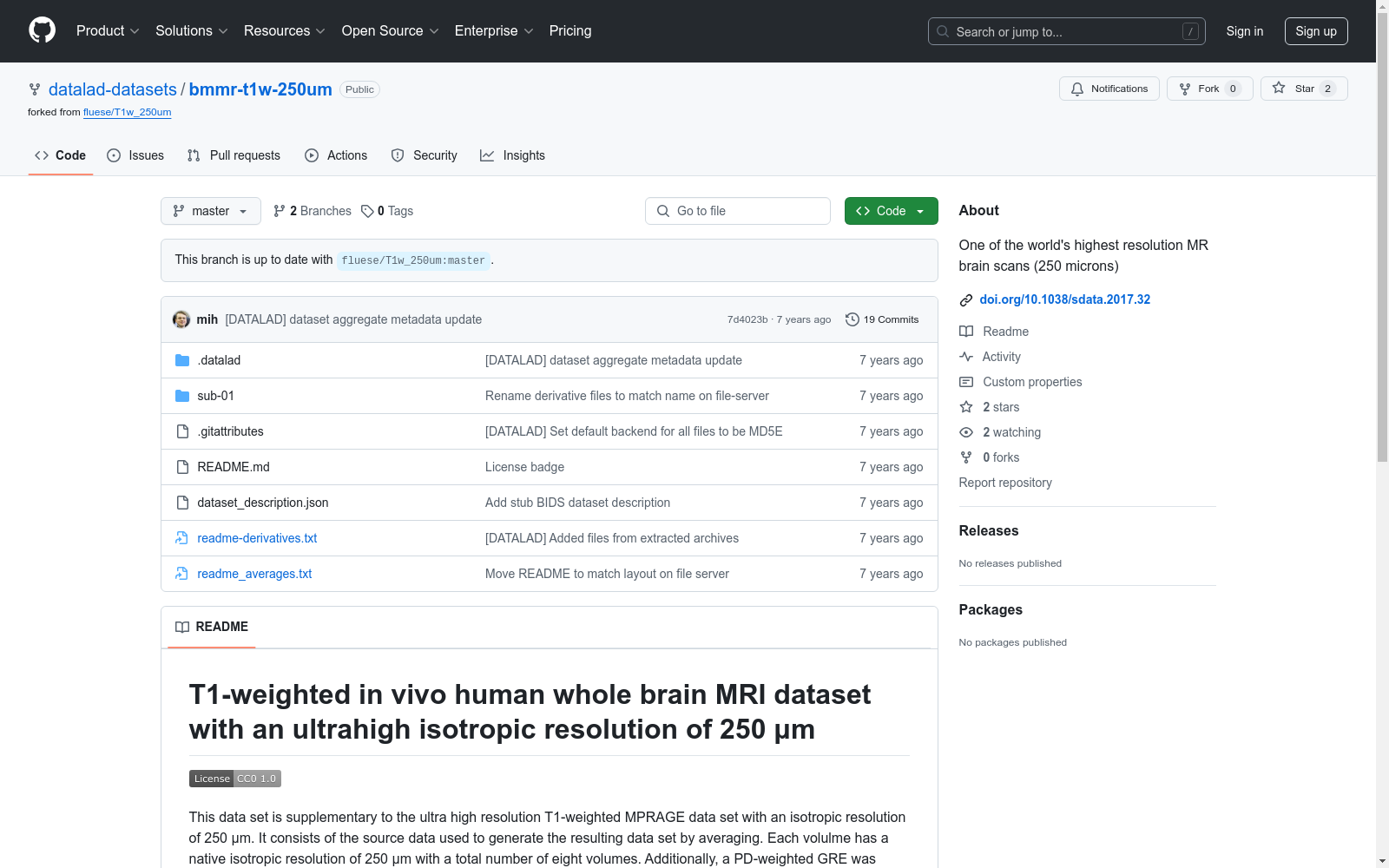This screenshot has height=868, width=1389.
Task: Click the readme-derivatives.txt symlink icon
Action: [x=182, y=538]
